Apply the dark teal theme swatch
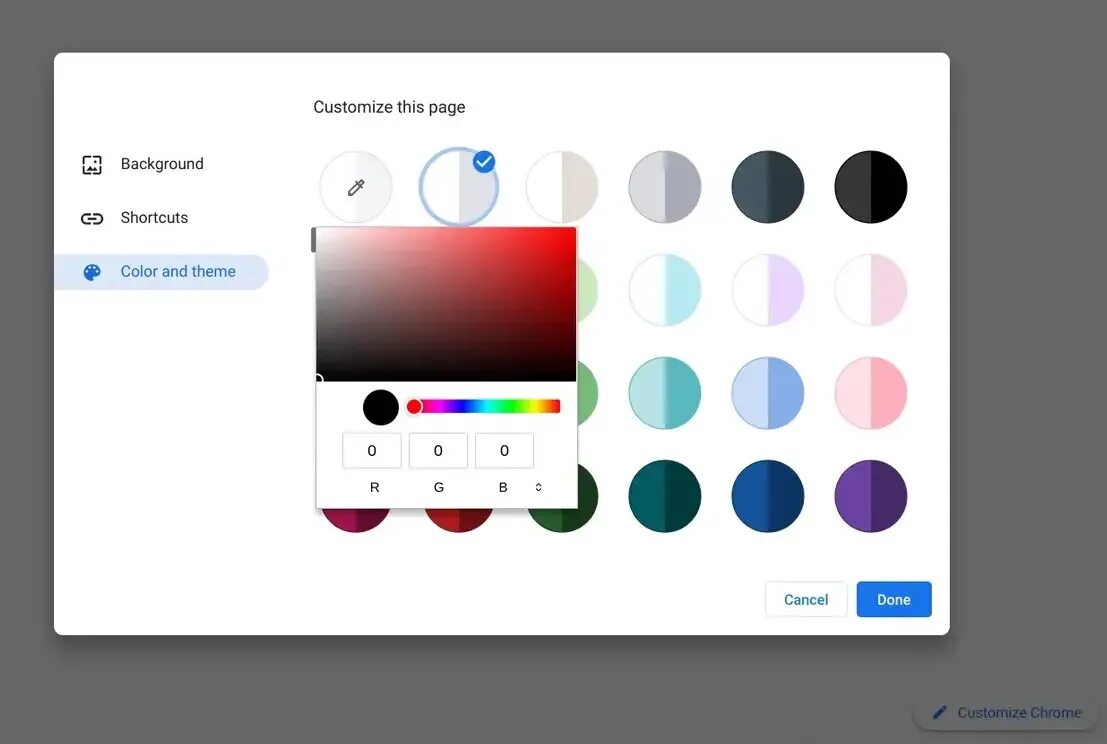Screen dimensions: 1107x744 [x=664, y=496]
